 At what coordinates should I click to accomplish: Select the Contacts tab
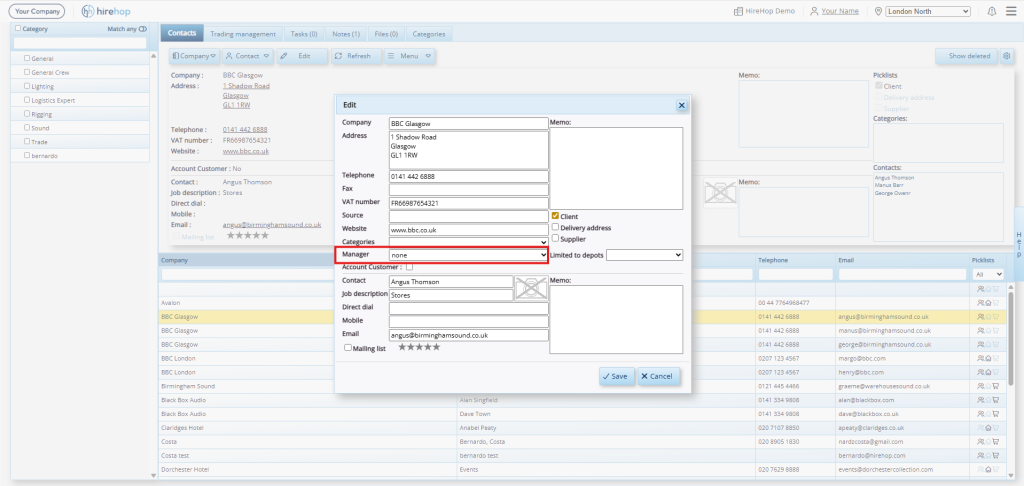click(182, 33)
